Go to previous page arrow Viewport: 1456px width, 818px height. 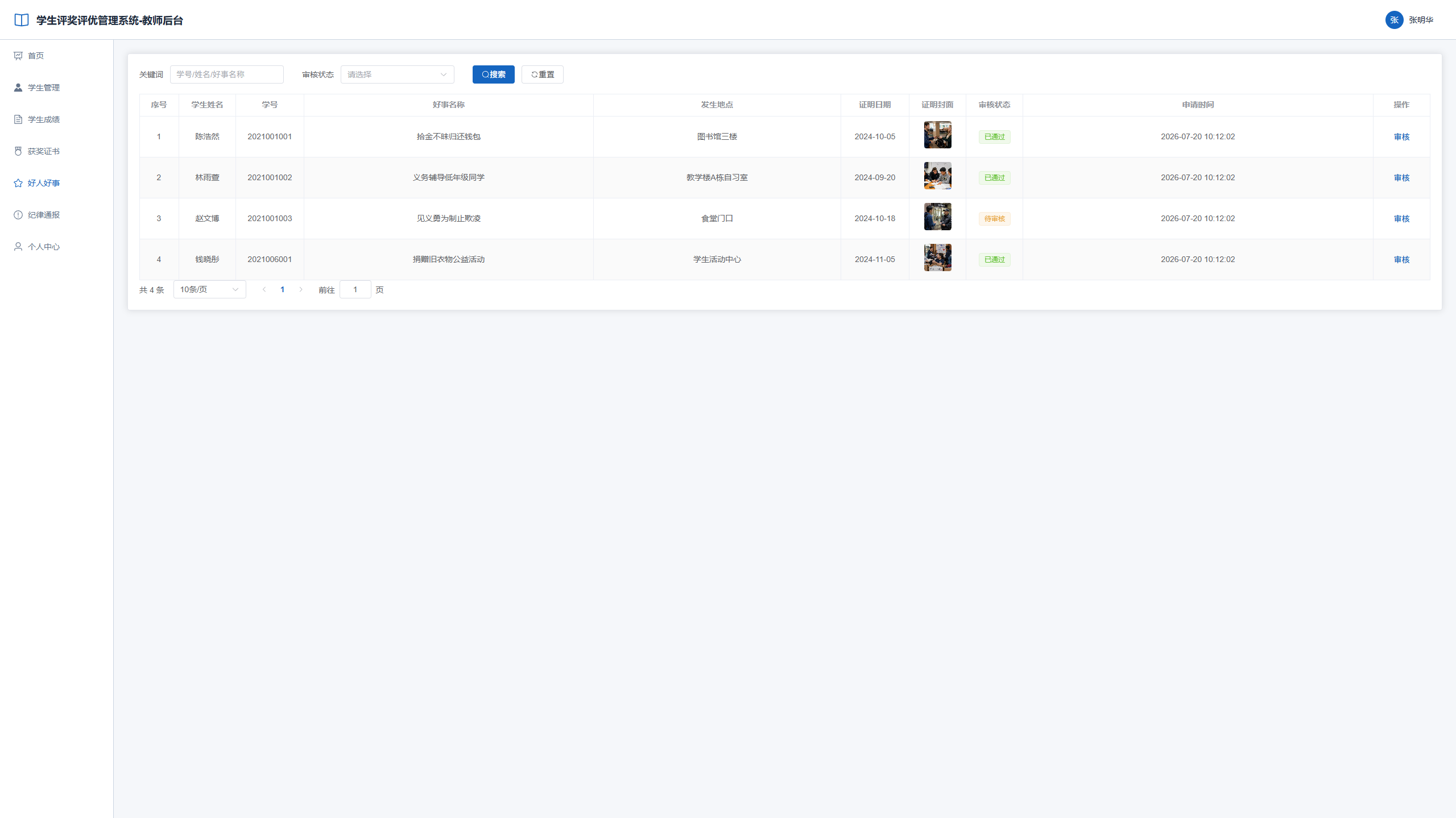[264, 289]
